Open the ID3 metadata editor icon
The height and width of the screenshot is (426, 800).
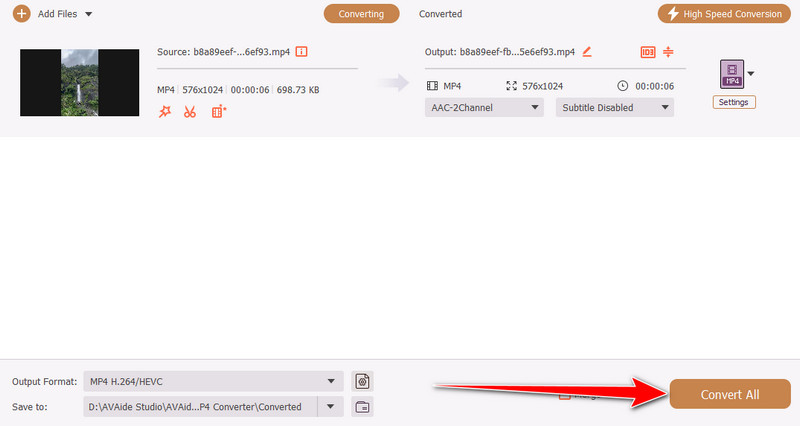click(x=647, y=52)
